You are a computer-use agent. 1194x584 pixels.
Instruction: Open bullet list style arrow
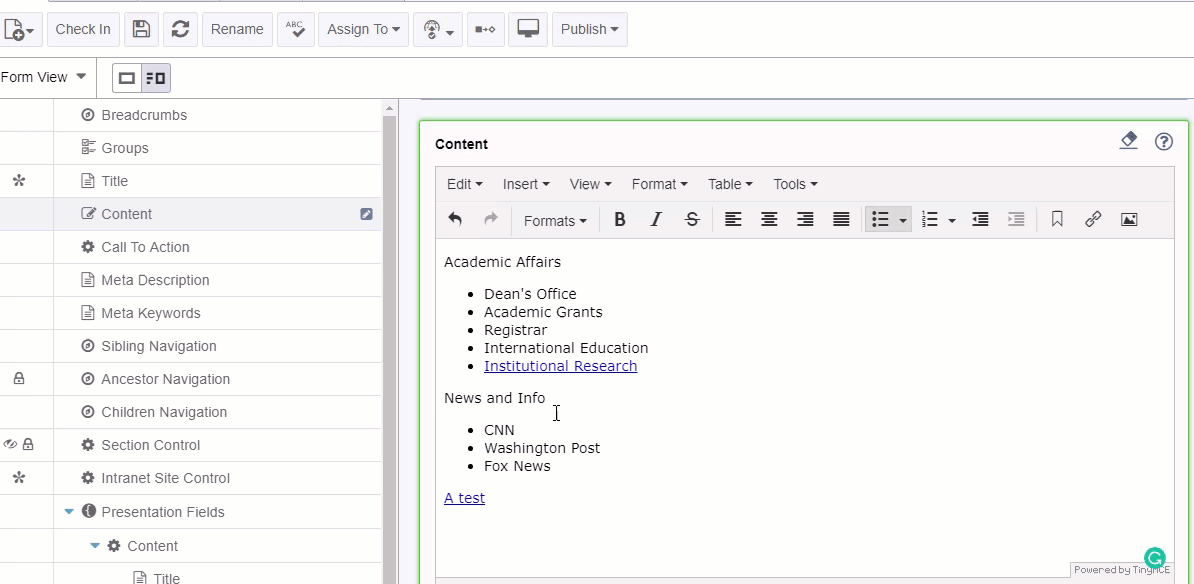point(903,221)
